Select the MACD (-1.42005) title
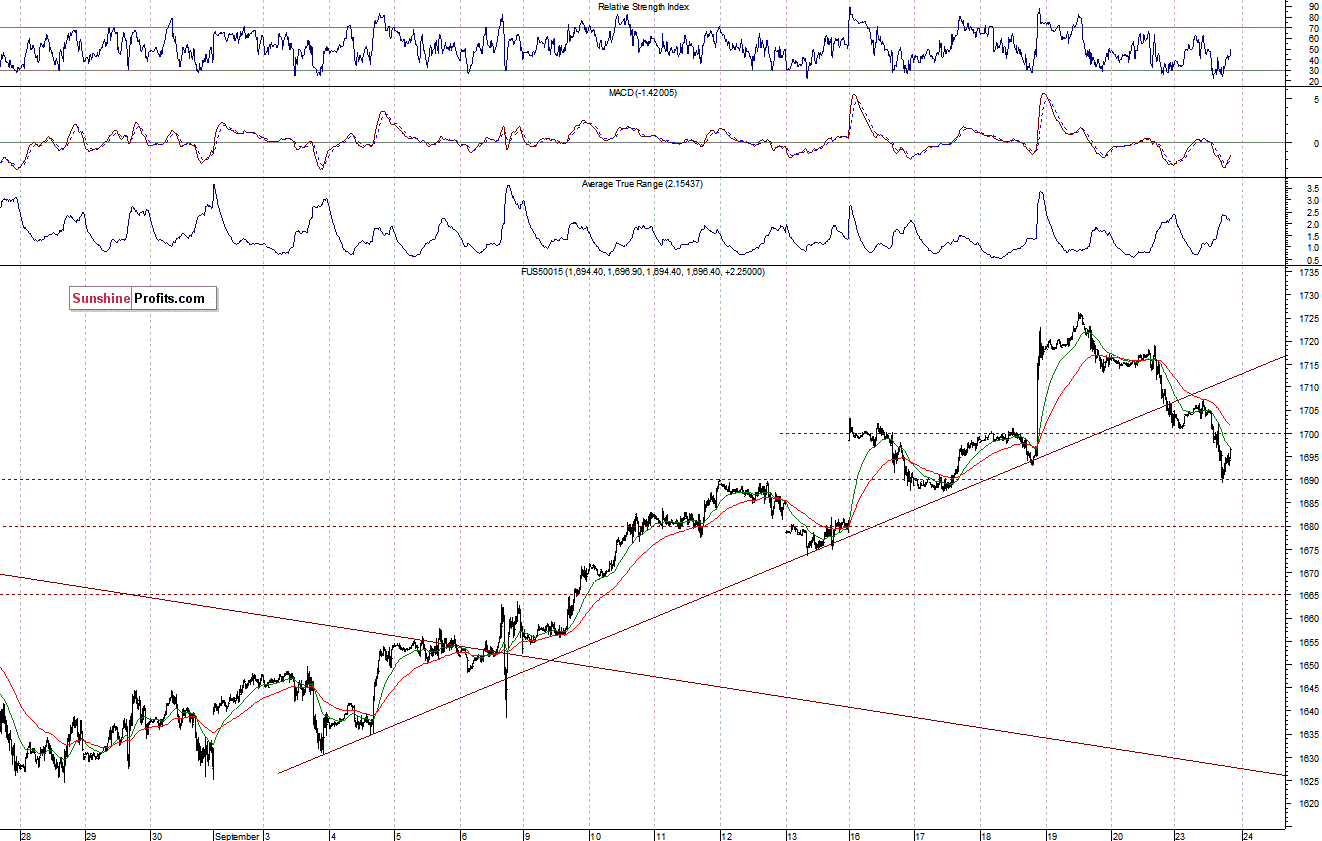 643,92
